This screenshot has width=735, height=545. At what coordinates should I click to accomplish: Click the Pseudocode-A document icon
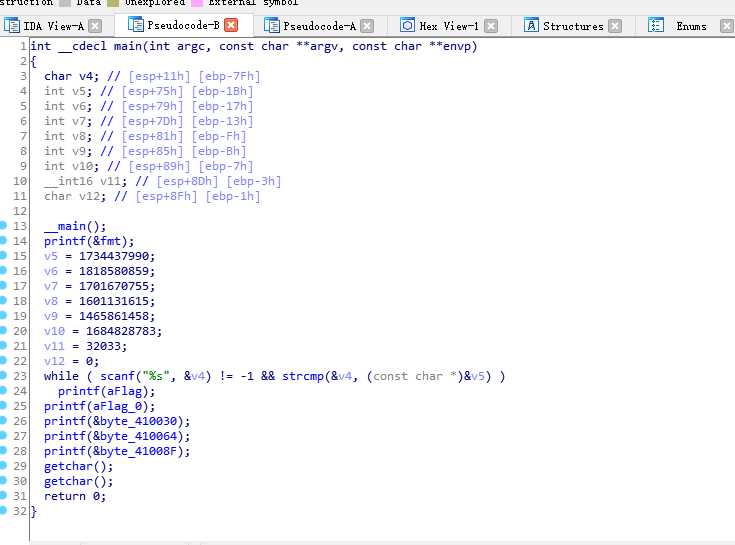click(271, 25)
